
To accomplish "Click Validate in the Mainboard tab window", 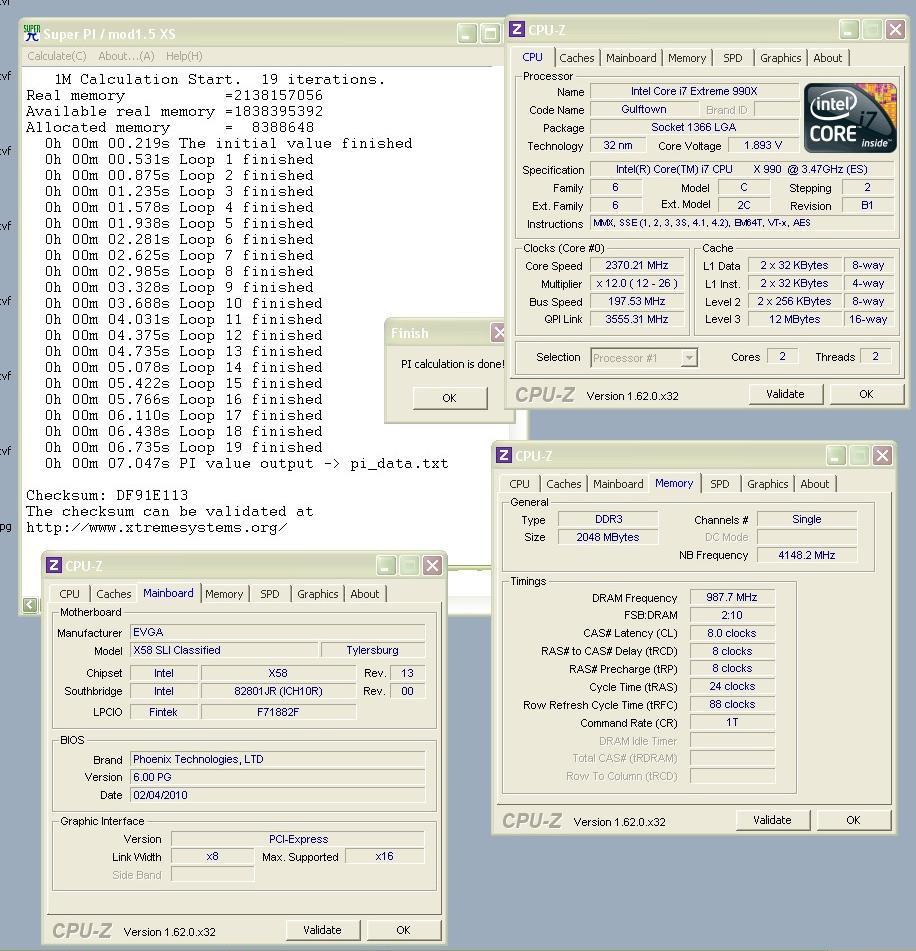I will point(322,930).
